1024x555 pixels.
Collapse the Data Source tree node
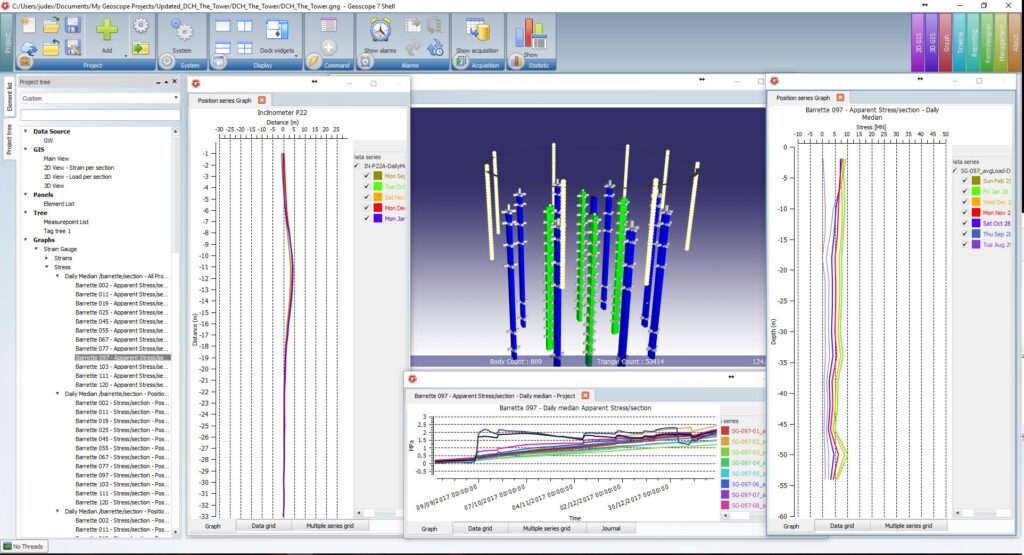pyautogui.click(x=26, y=131)
